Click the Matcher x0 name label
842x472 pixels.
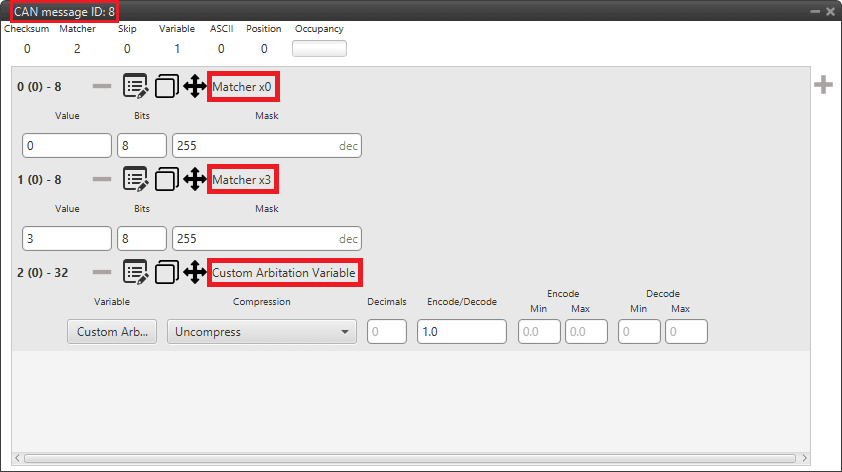pyautogui.click(x=242, y=87)
